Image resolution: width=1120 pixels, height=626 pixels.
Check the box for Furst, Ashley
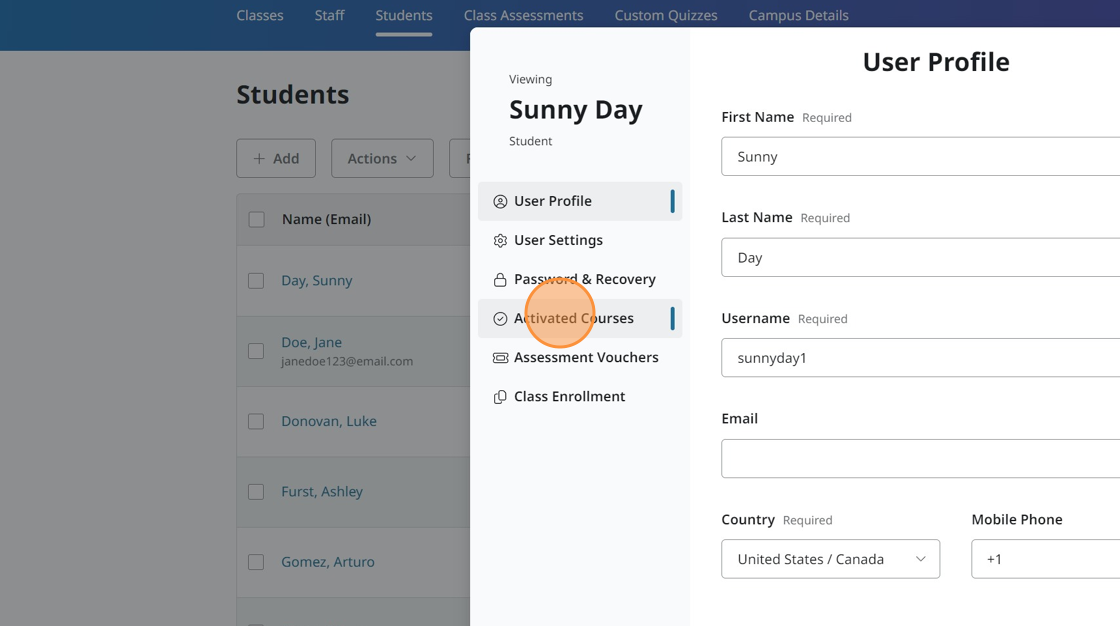click(x=256, y=492)
